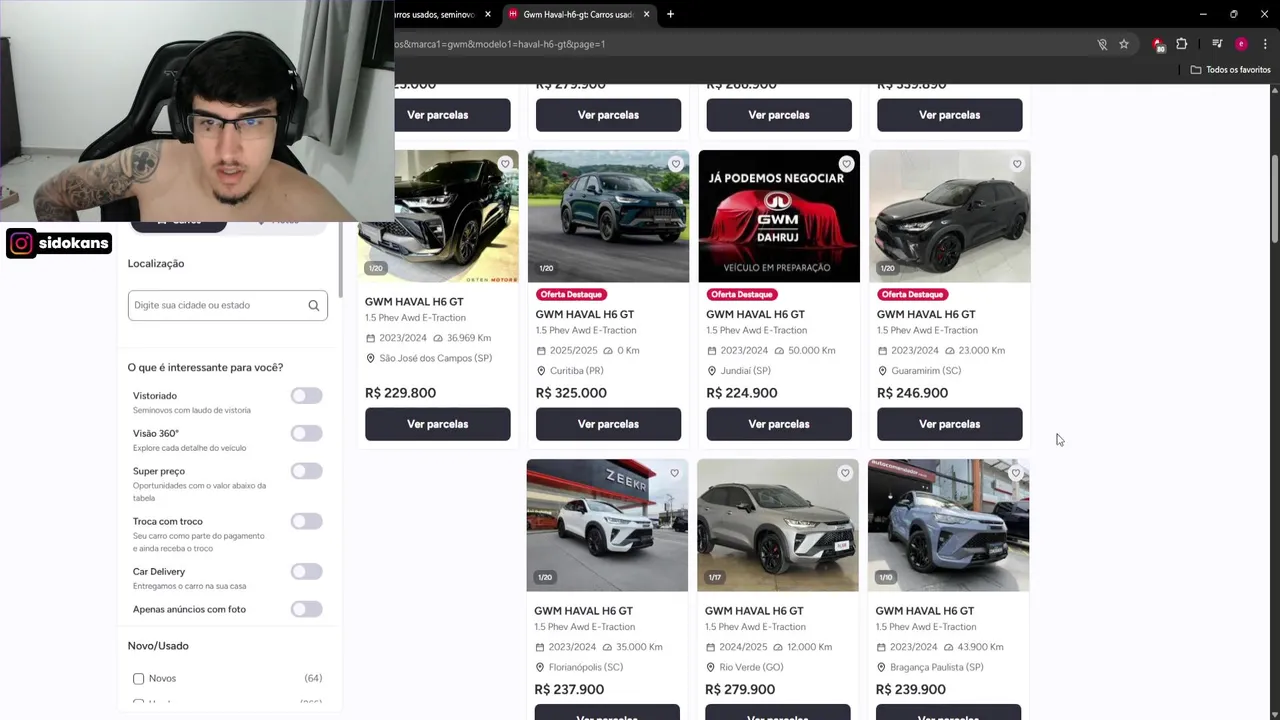Image resolution: width=1280 pixels, height=720 pixels.
Task: Click the price R$ 279.900 for Rio Verde
Action: 740,690
